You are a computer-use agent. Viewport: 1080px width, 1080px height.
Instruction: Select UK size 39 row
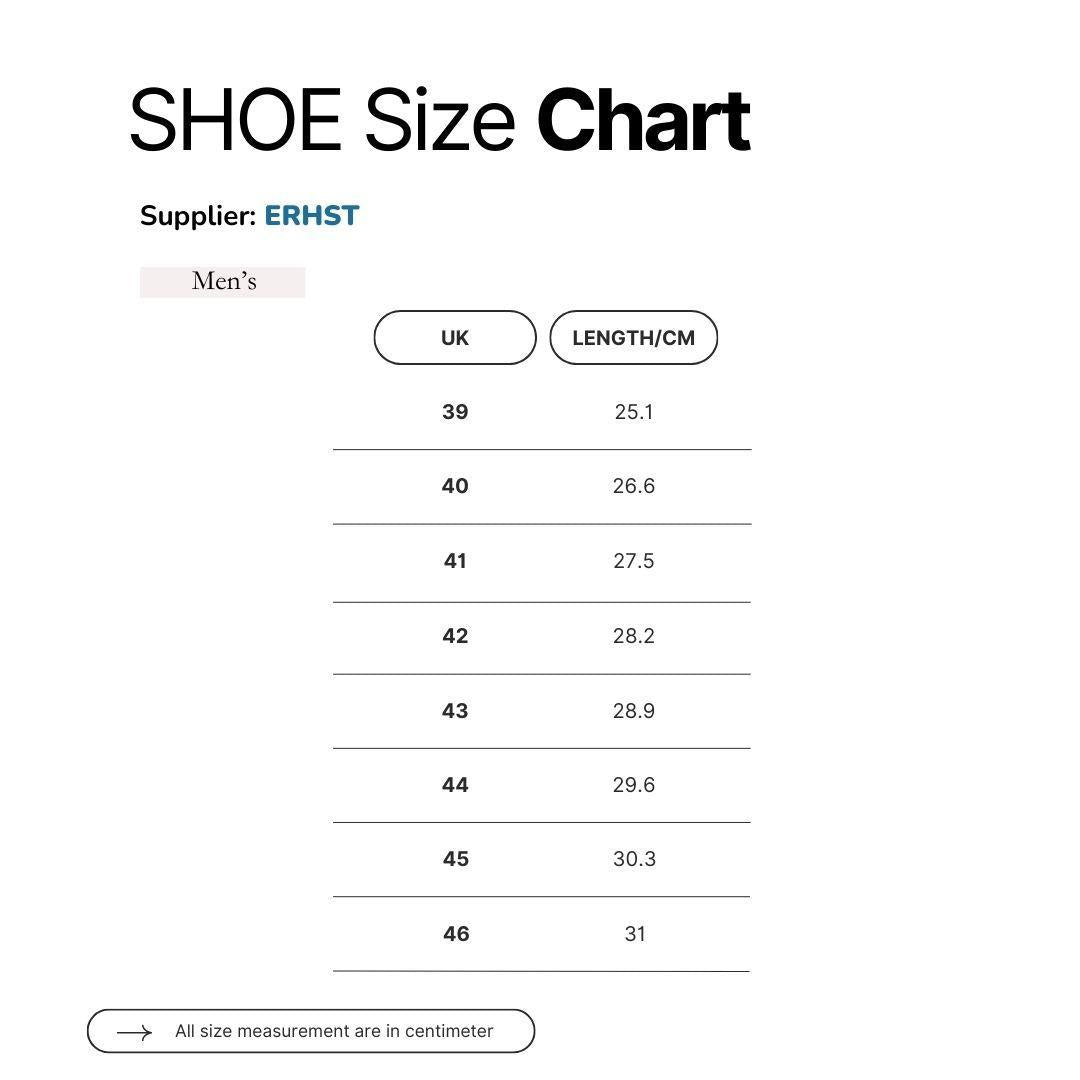click(x=542, y=412)
